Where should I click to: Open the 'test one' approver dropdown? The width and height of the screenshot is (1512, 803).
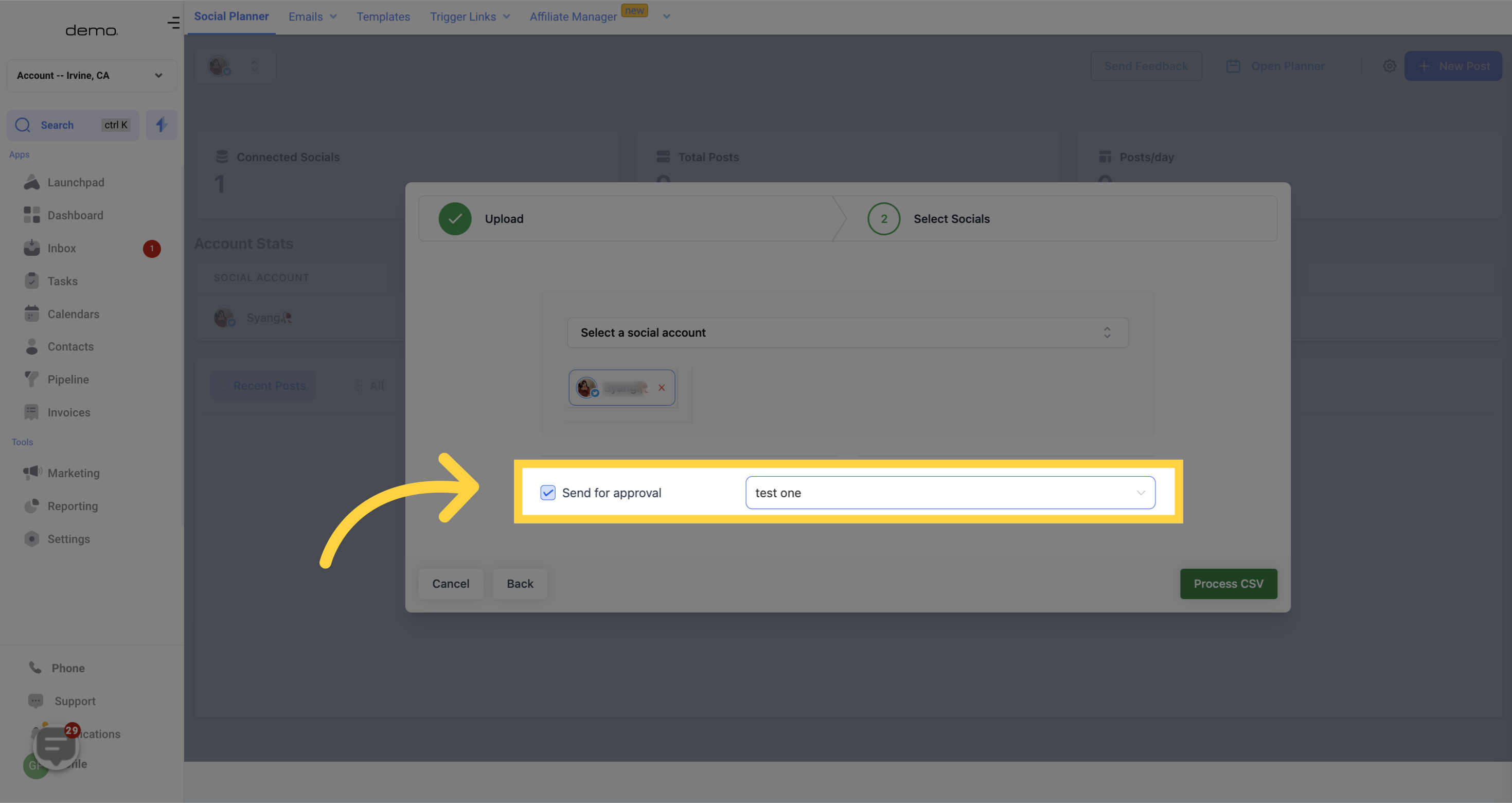point(950,492)
